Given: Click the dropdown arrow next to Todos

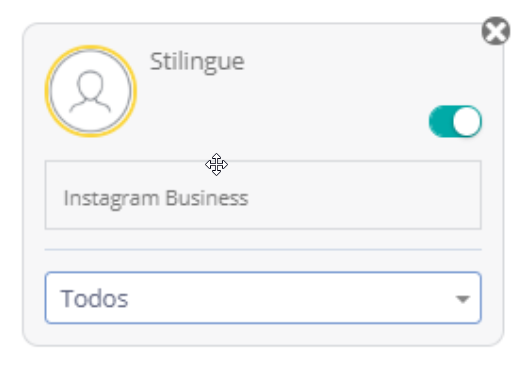Looking at the screenshot, I should point(463,299).
